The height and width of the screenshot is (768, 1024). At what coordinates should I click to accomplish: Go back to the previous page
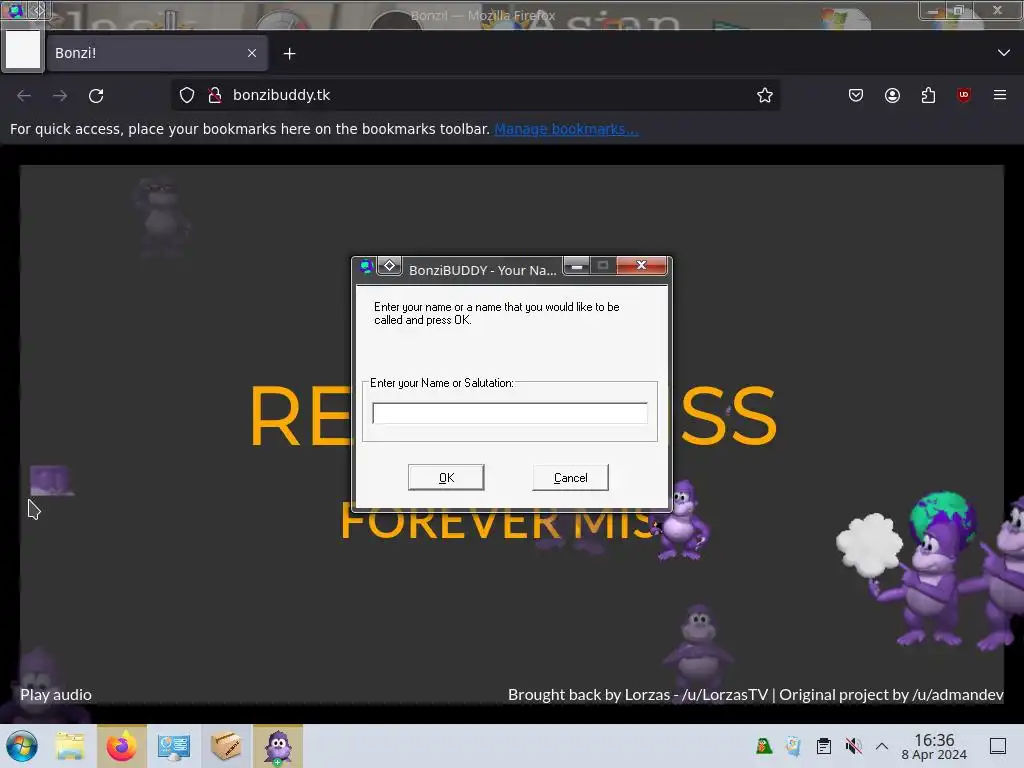24,95
